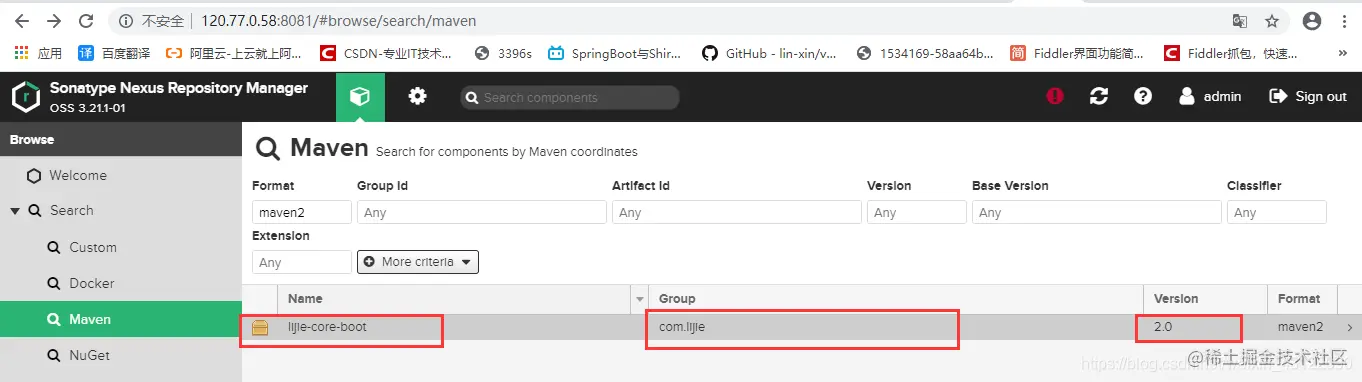This screenshot has height=382, width=1362.
Task: Click the Extension input field
Action: click(x=302, y=262)
